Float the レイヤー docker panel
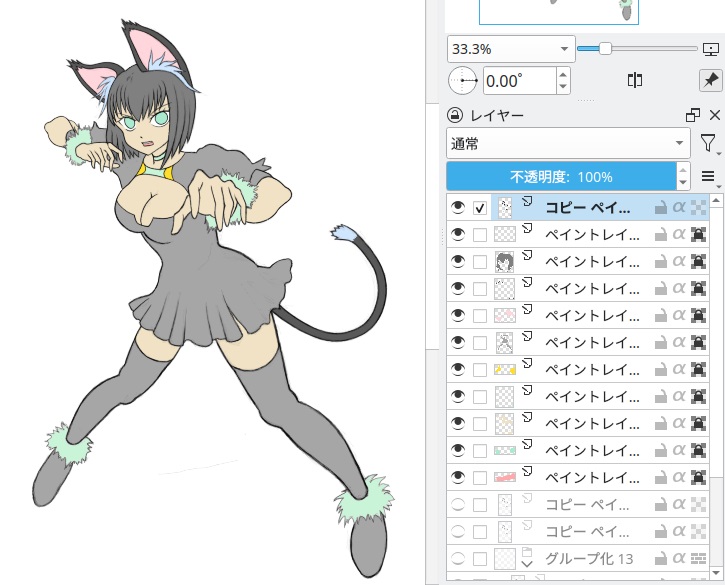Image resolution: width=725 pixels, height=585 pixels. coord(693,115)
